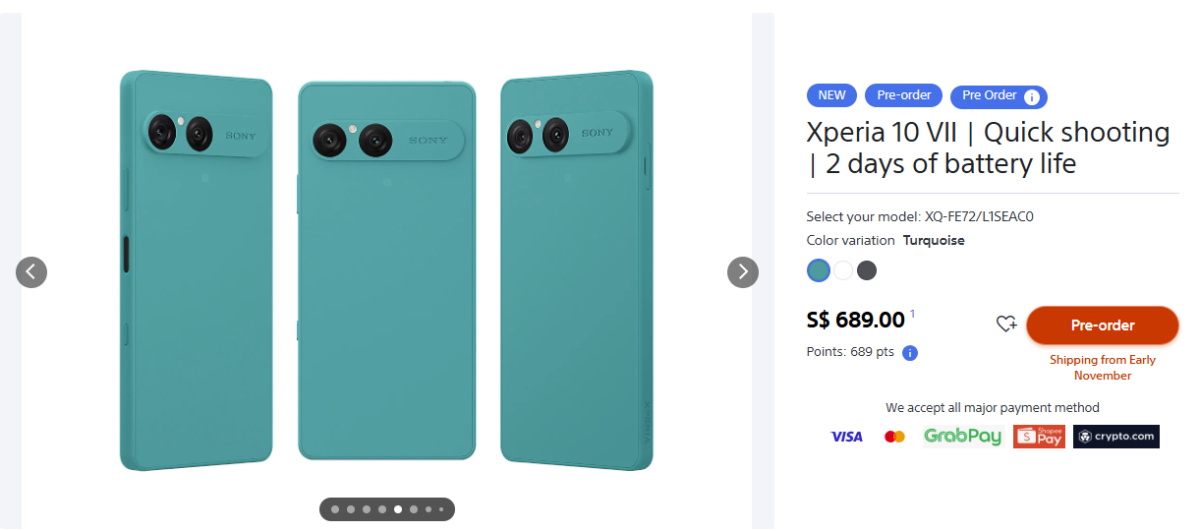Select the sixth carousel dot
Screen dimensions: 1200x531
(x=414, y=509)
